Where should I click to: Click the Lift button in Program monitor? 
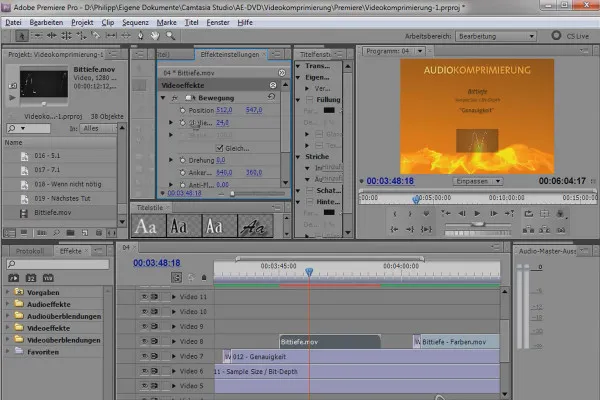[x=528, y=230]
